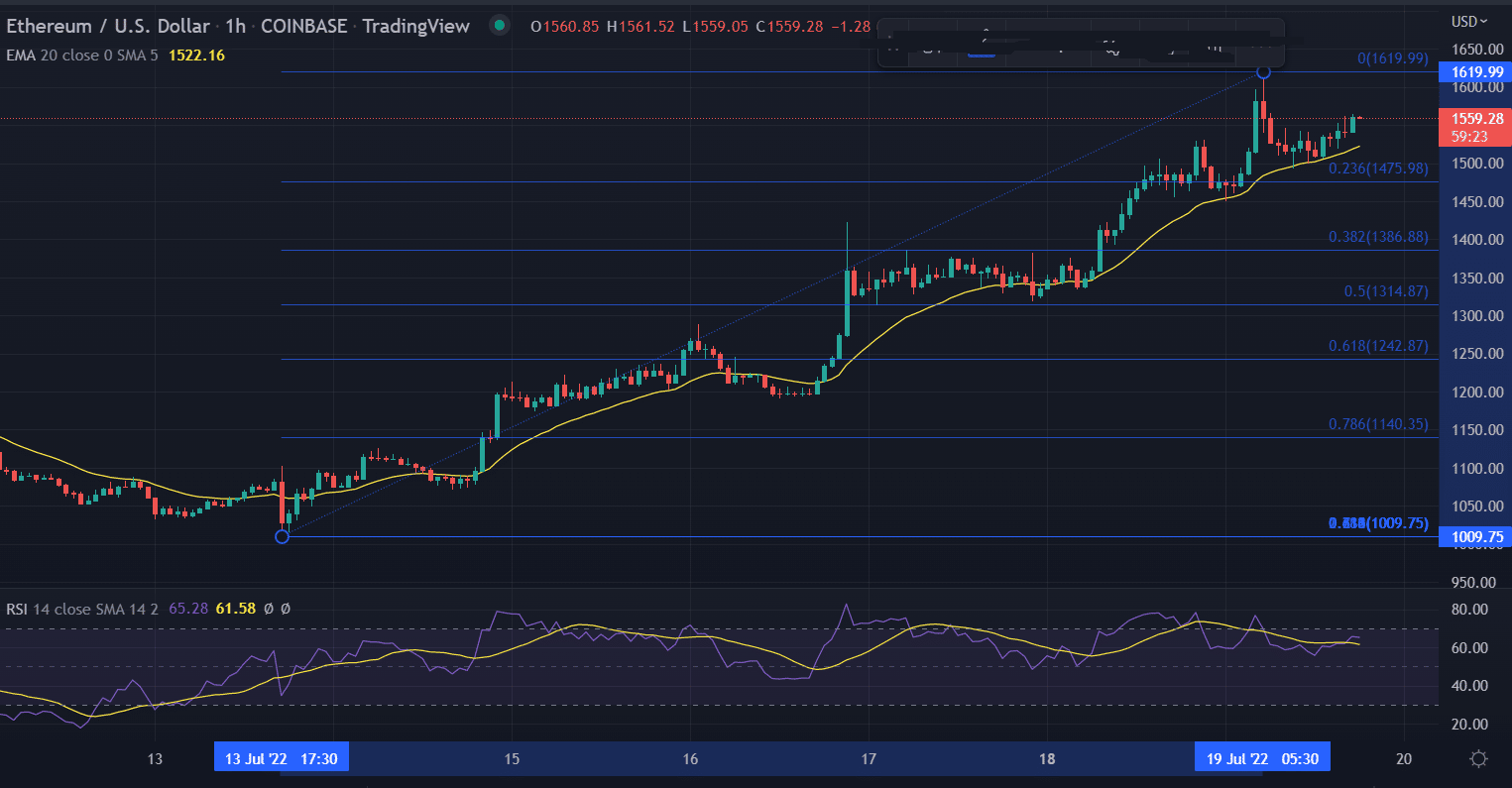The height and width of the screenshot is (788, 1512).
Task: Click the TradingView label in the title
Action: pos(415,26)
